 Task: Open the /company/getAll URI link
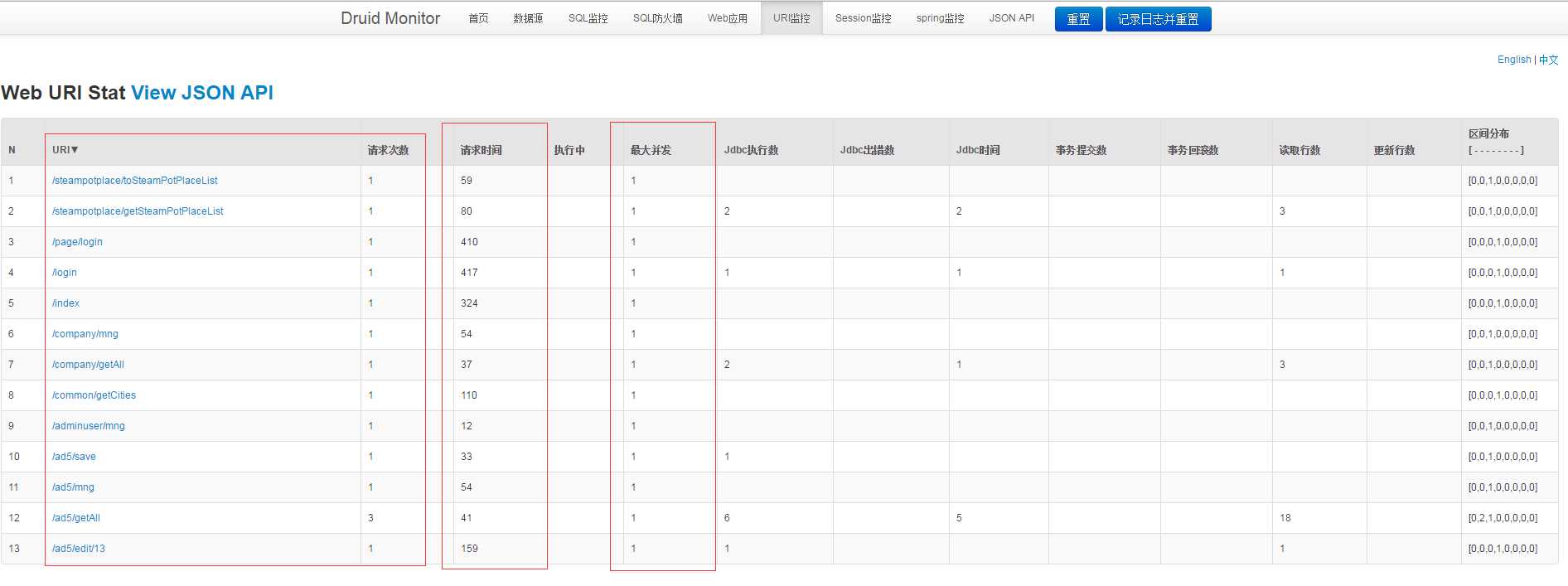point(88,365)
